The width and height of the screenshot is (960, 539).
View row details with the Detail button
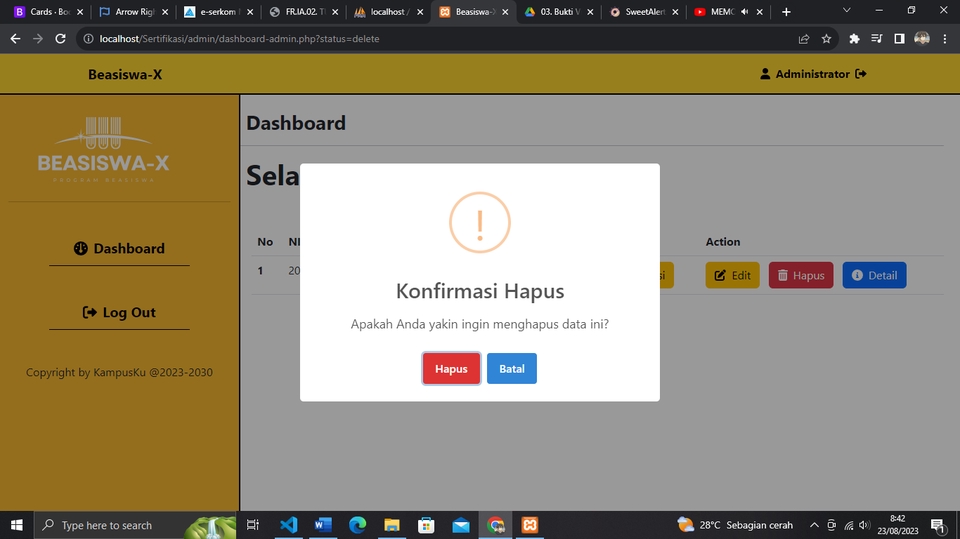874,275
